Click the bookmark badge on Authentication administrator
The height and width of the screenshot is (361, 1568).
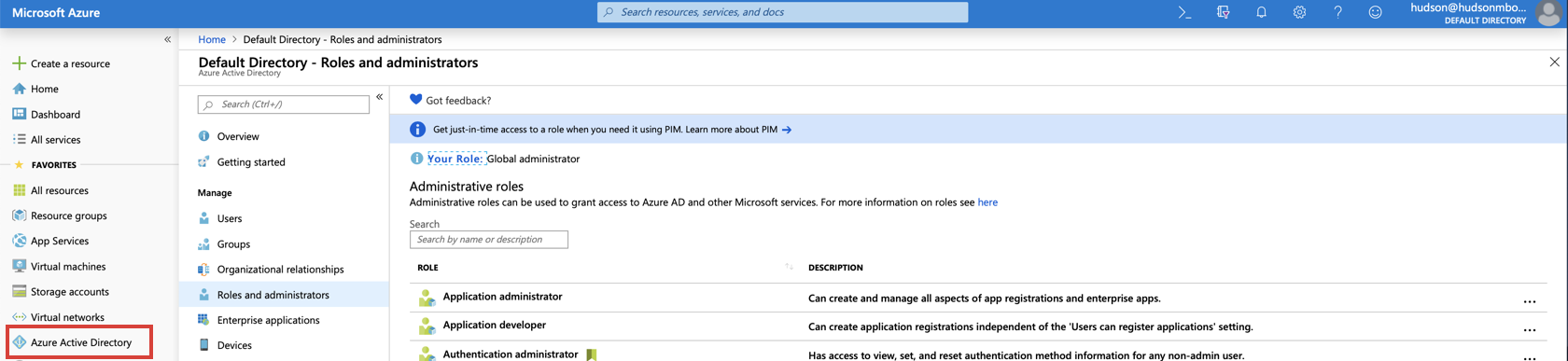coord(591,354)
